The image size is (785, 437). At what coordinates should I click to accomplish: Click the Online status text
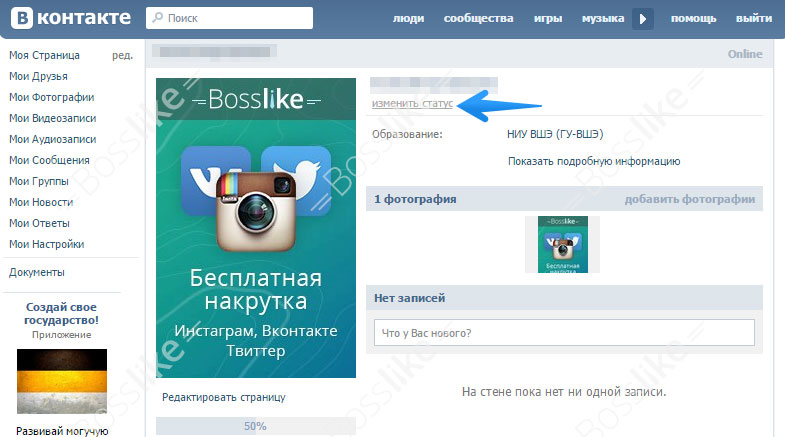pos(745,54)
